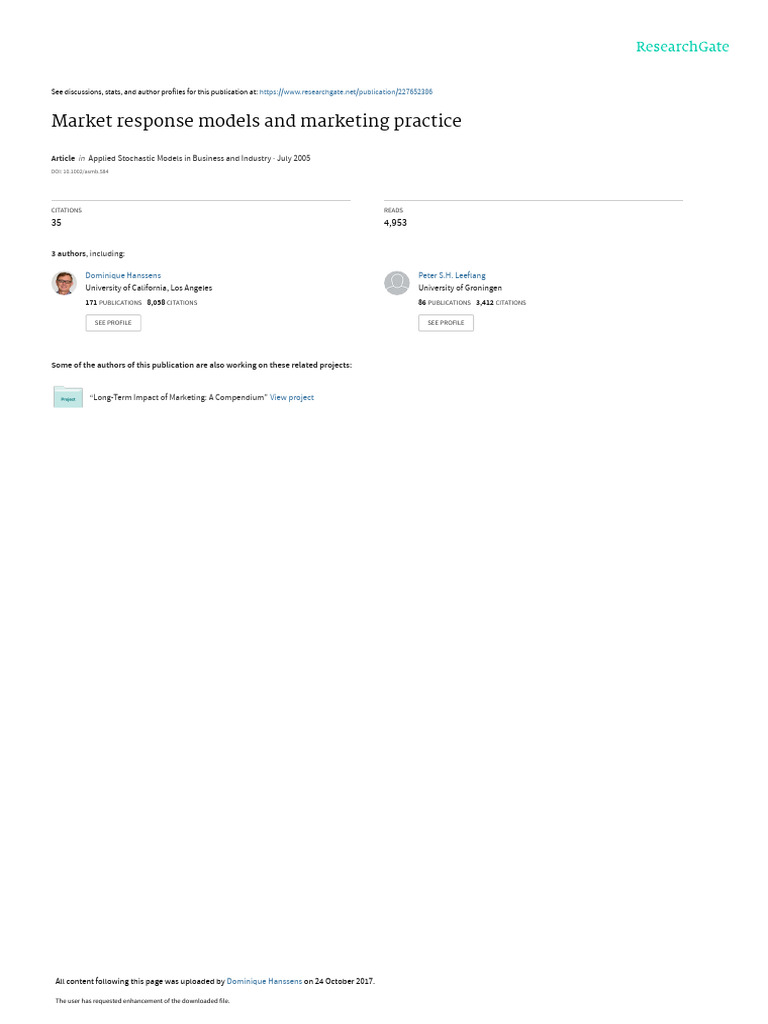Screen dimensions: 768x1024
Task: Click the article title Market response models
Action: coord(256,121)
